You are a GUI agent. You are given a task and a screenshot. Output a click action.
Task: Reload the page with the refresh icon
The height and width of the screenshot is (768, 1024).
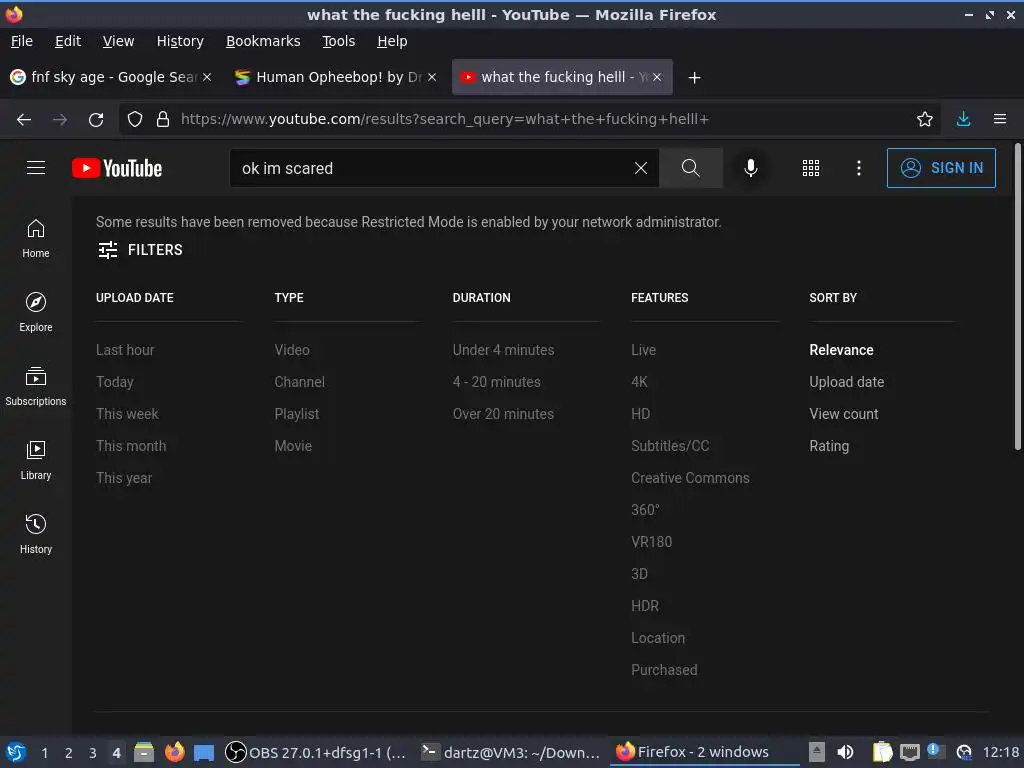point(96,119)
